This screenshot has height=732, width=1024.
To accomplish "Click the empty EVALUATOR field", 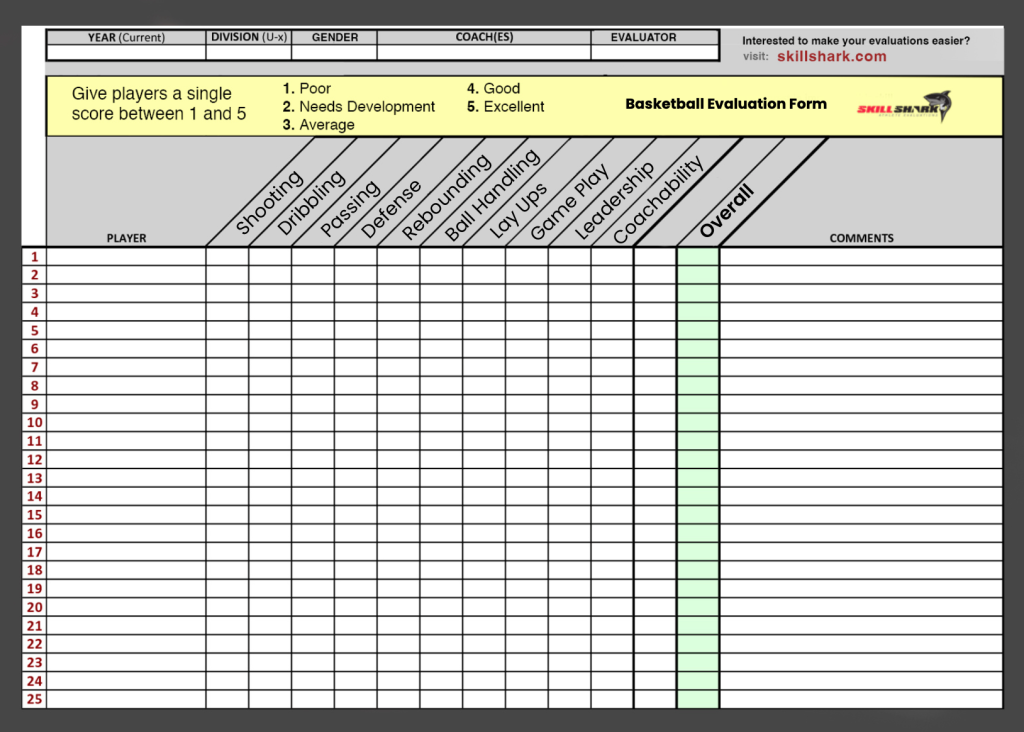I will pyautogui.click(x=655, y=52).
